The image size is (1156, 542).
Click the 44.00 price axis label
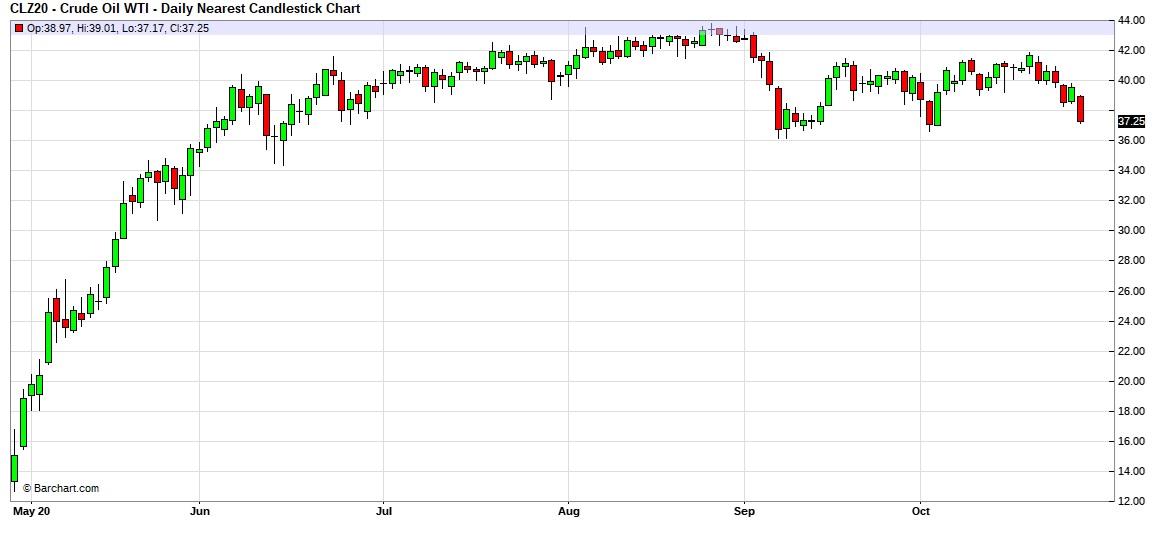[1132, 21]
